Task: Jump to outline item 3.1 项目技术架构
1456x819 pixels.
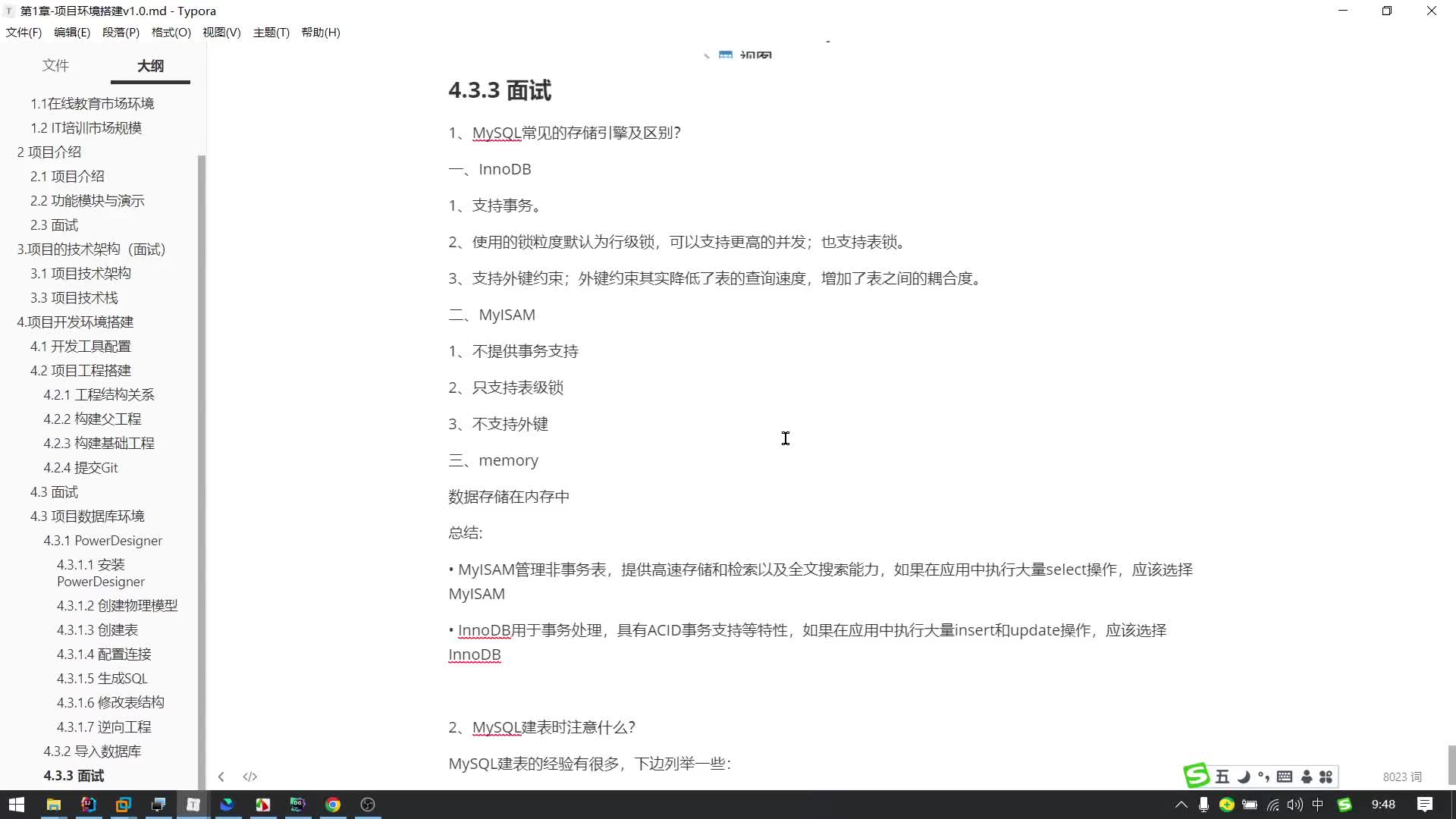Action: click(x=80, y=274)
